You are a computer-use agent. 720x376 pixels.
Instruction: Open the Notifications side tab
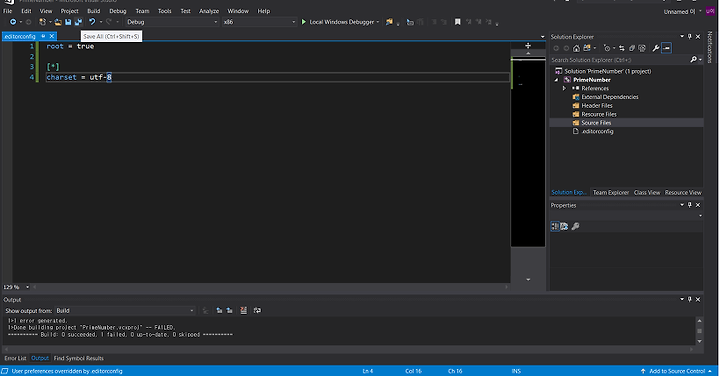click(x=710, y=47)
